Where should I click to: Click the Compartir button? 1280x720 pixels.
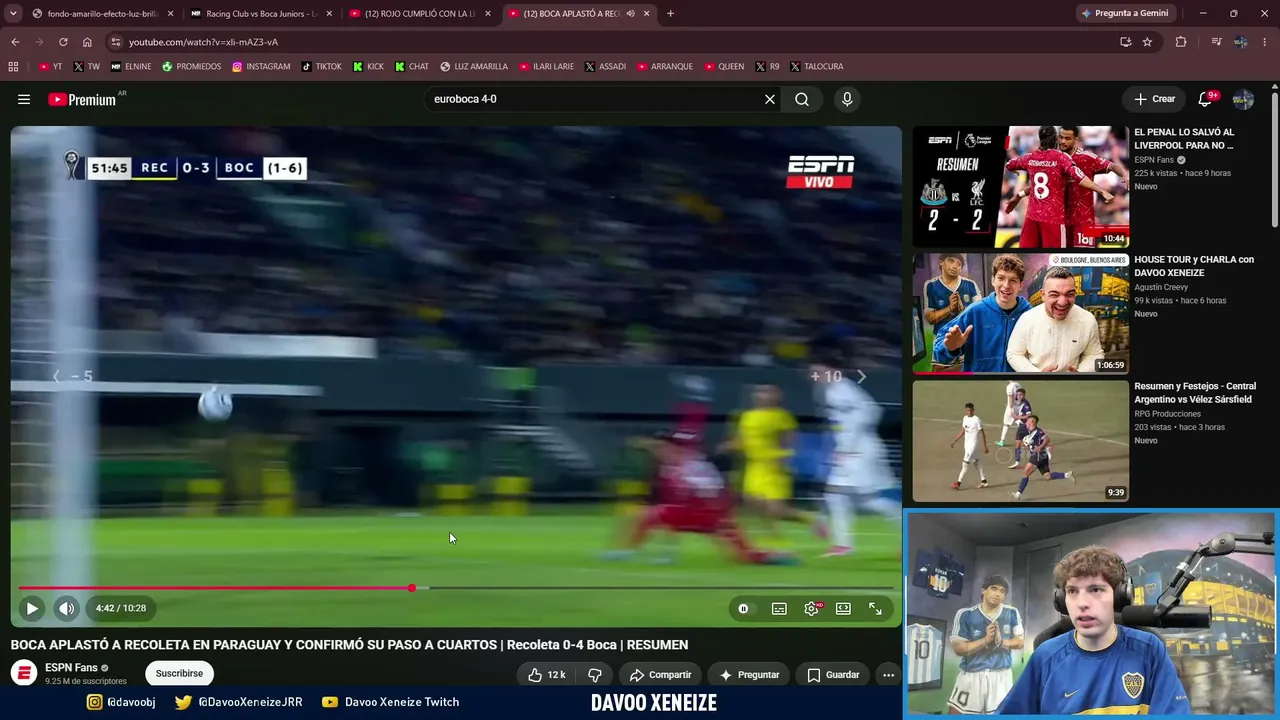coord(660,675)
